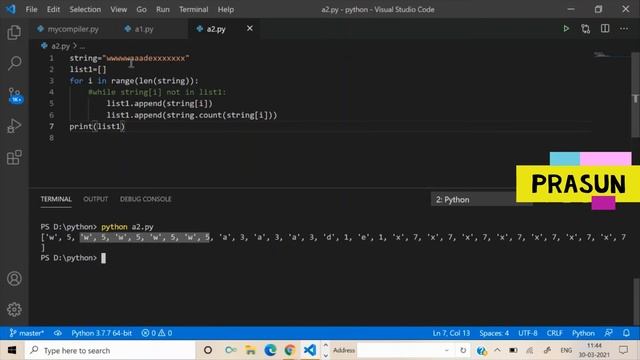Run Python file with play icon
640x360 pixels.
pos(566,29)
